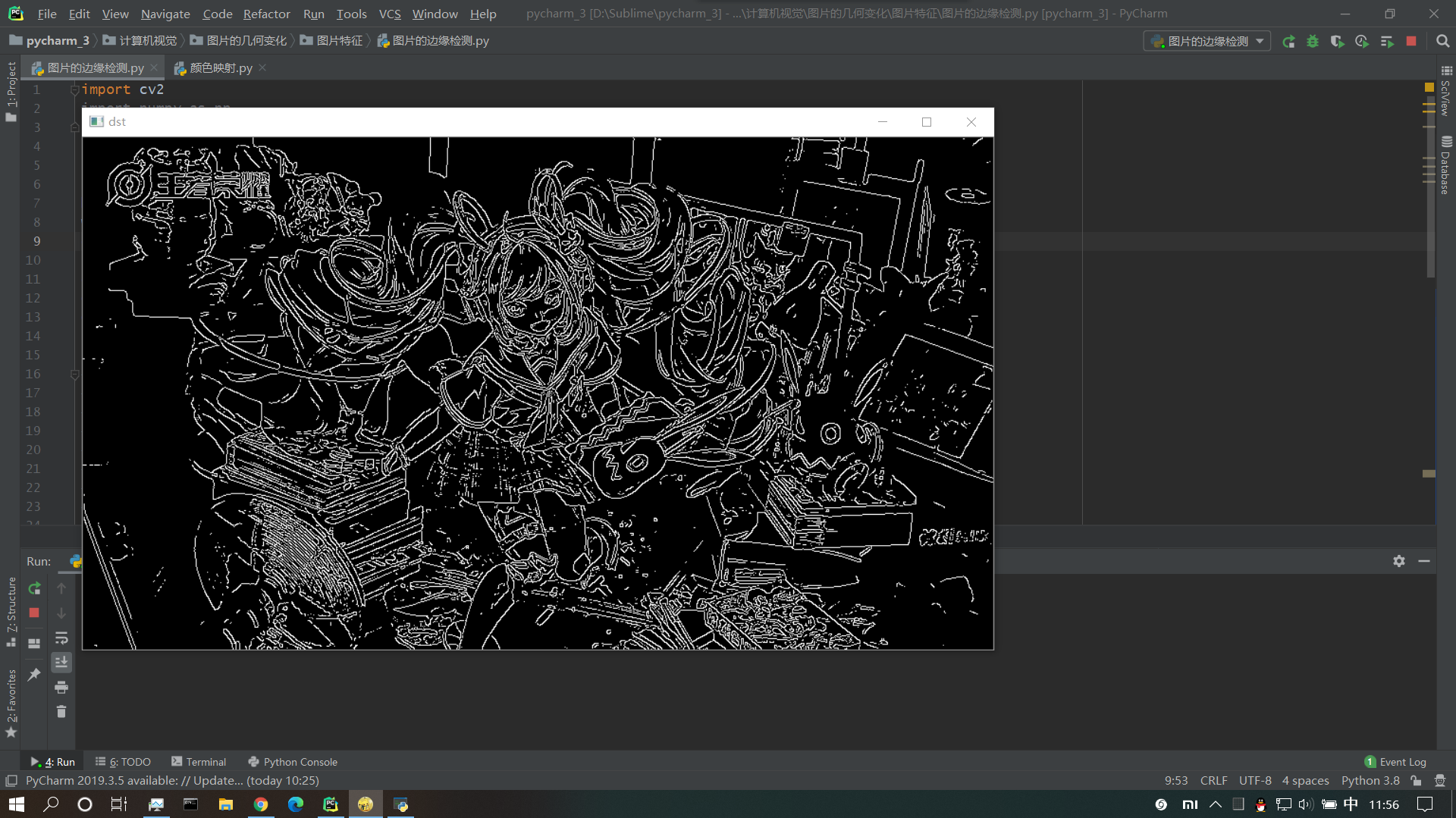
Task: Open the SciView side panel
Action: 1446,90
